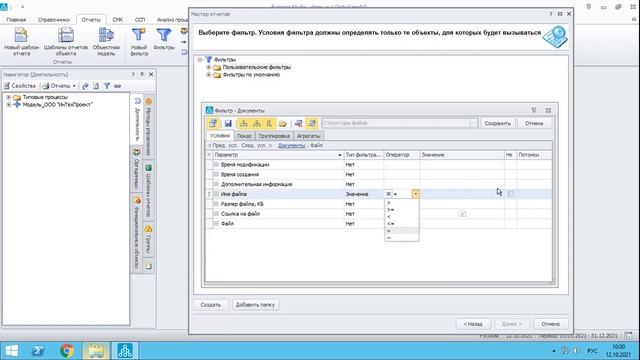Select the >= operator from list
The height and width of the screenshot is (360, 640).
(402, 210)
